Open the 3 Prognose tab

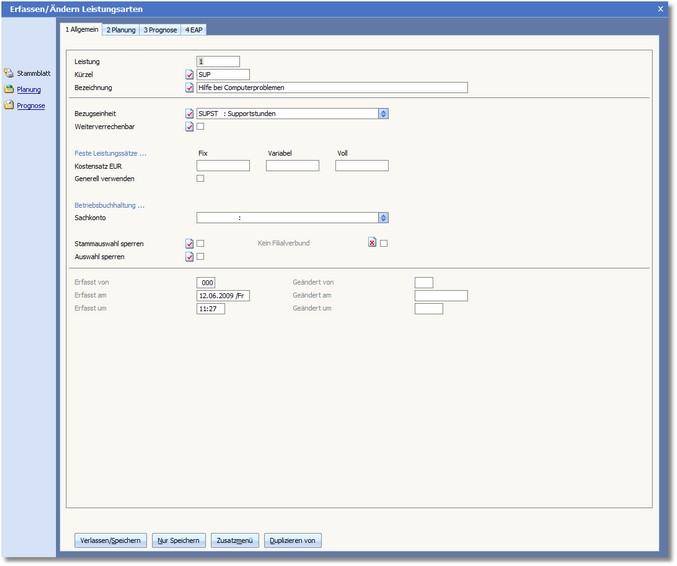pos(160,30)
